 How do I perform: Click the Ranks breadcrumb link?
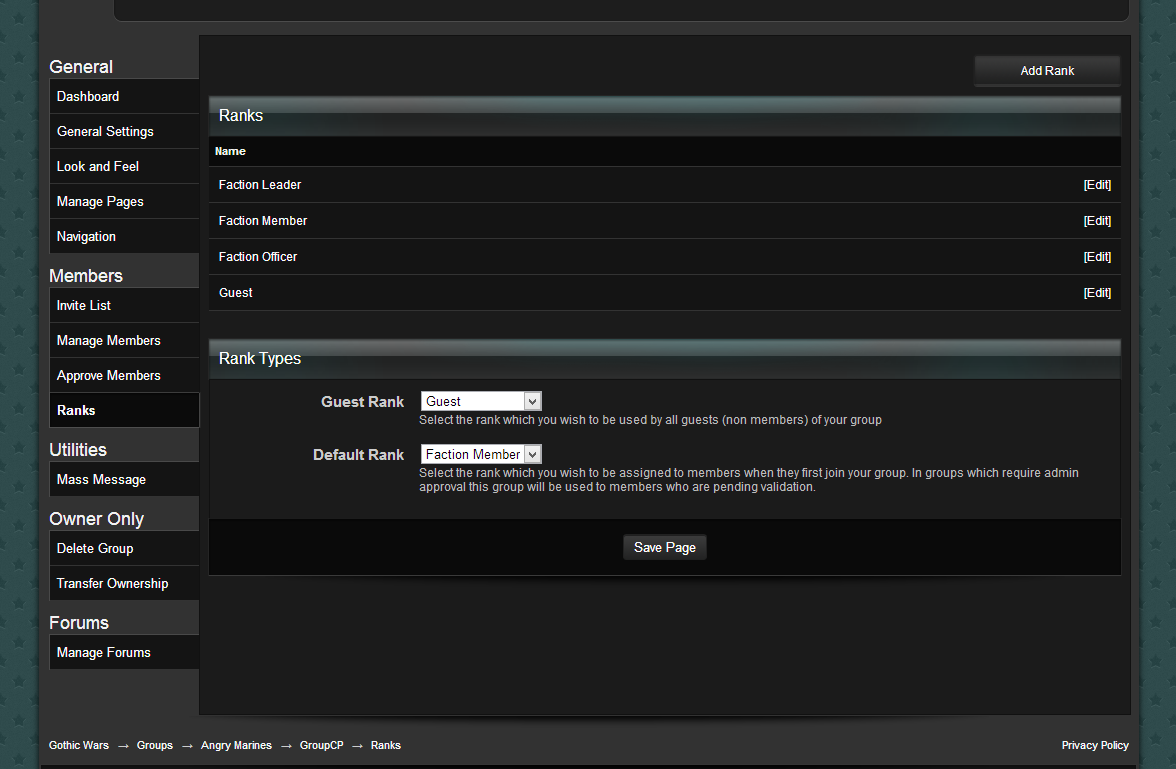tap(386, 745)
